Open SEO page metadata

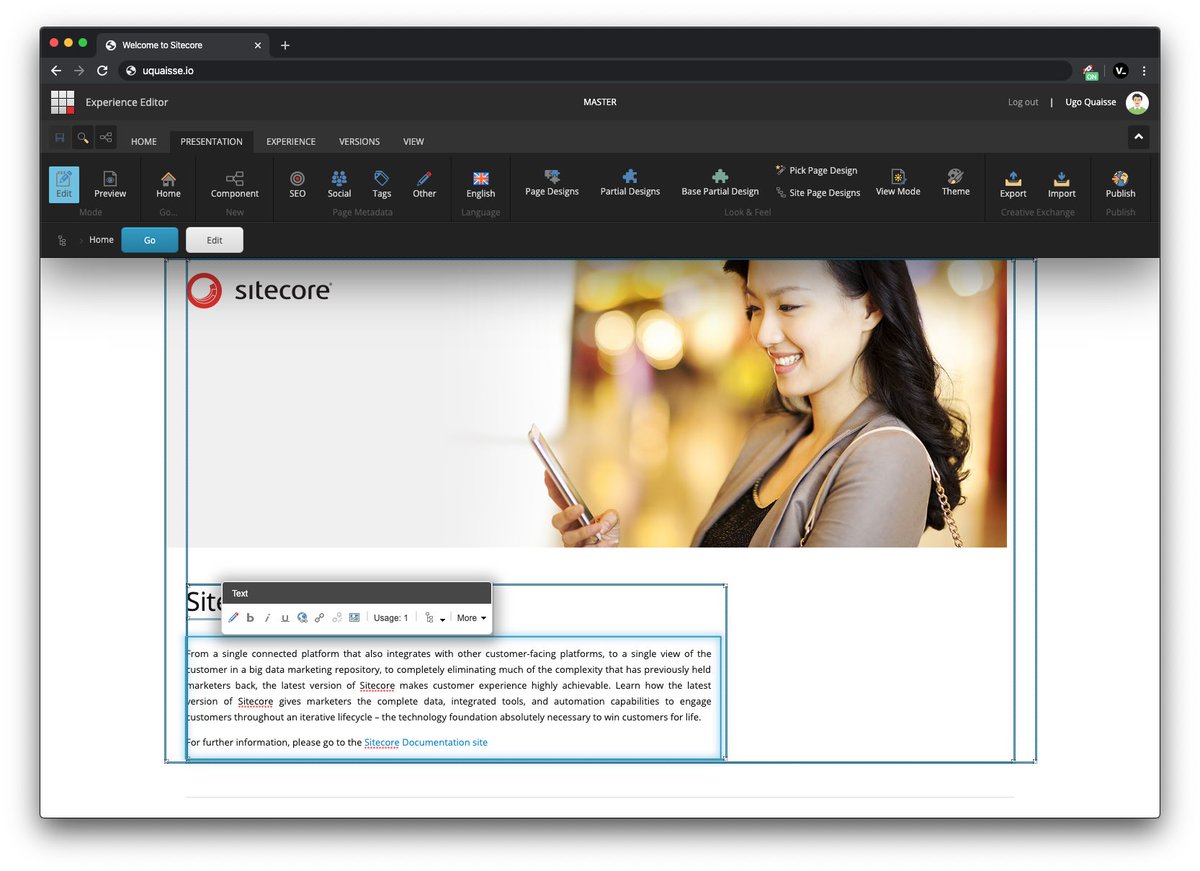[x=298, y=185]
